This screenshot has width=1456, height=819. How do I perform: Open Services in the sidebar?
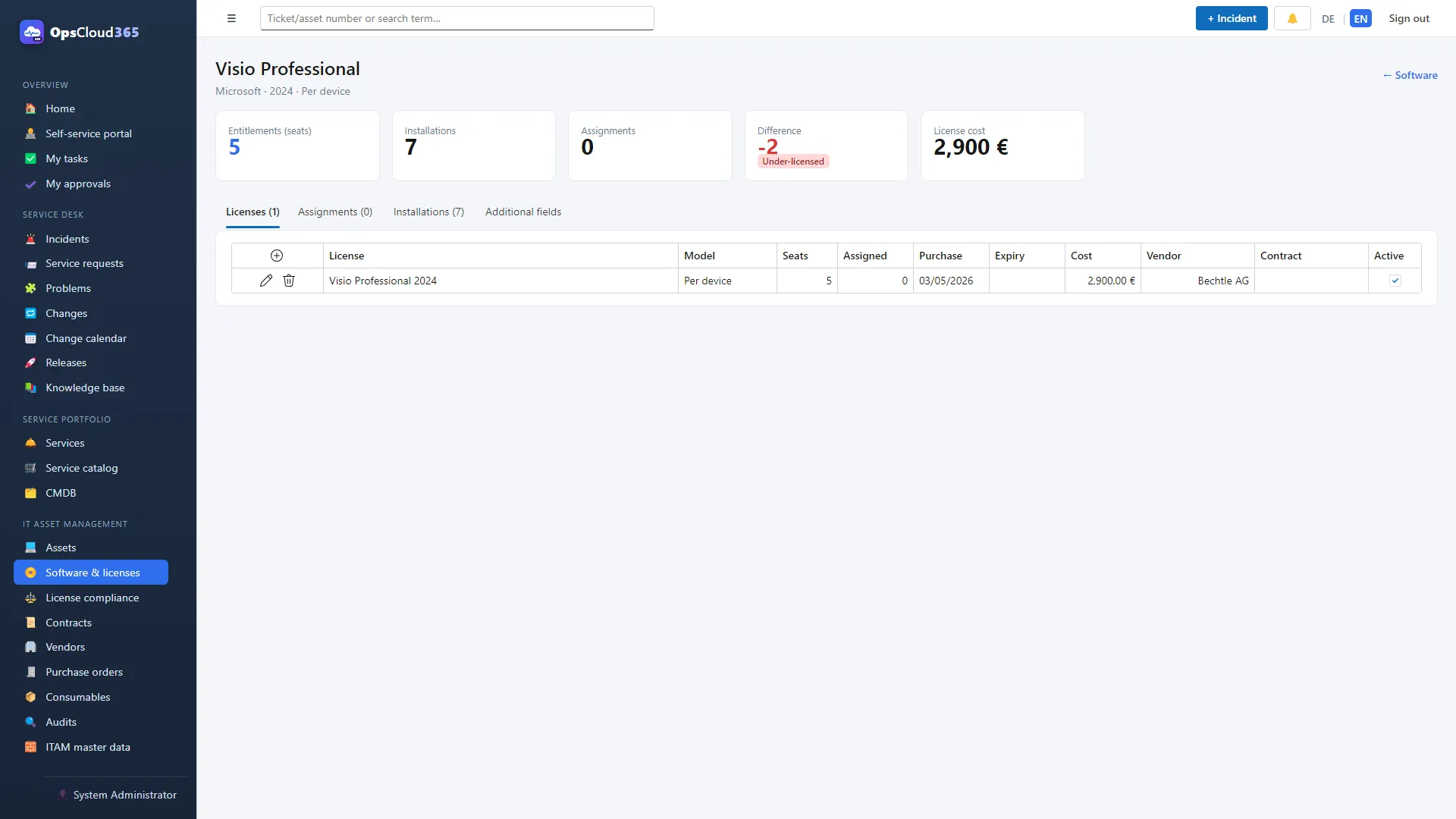(x=91, y=443)
